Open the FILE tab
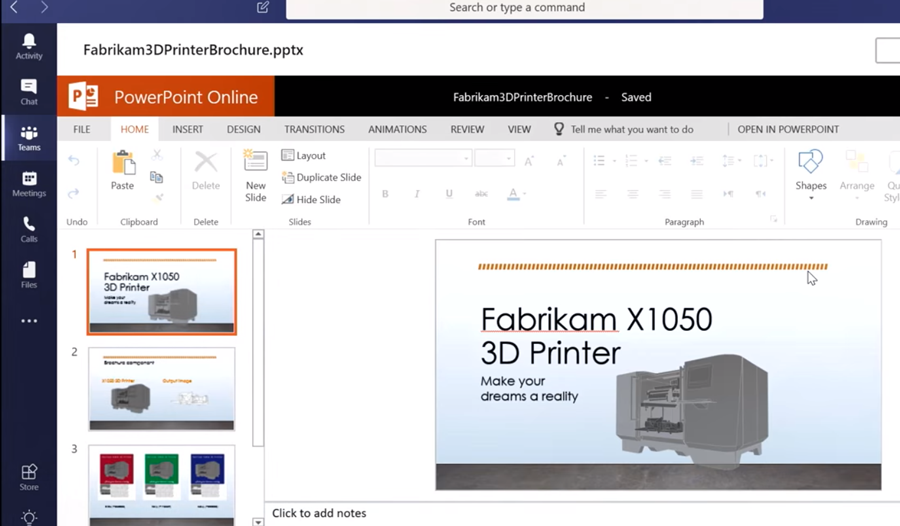Viewport: 900px width, 526px height. click(82, 129)
